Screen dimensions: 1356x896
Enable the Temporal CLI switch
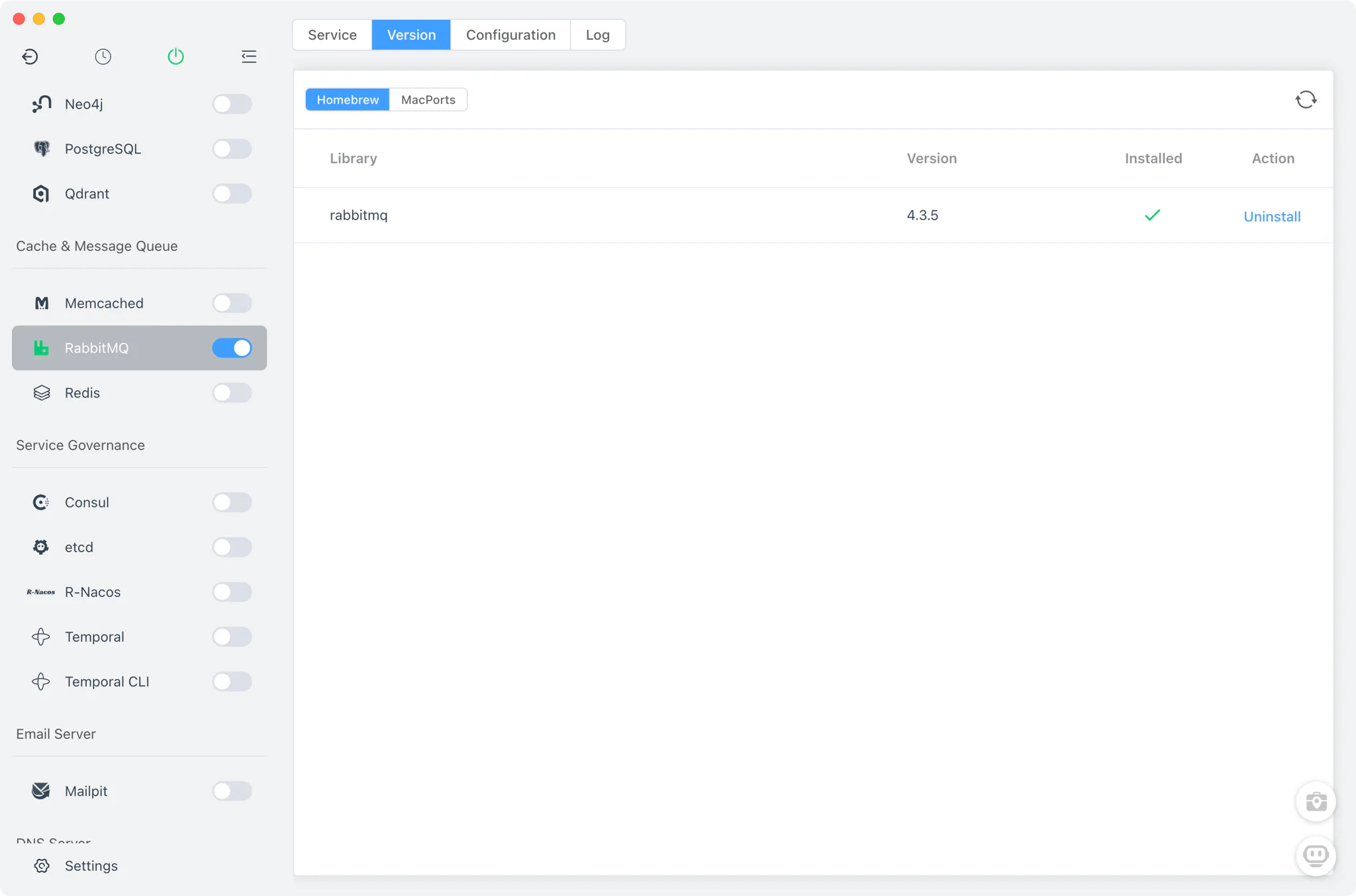[x=232, y=682]
